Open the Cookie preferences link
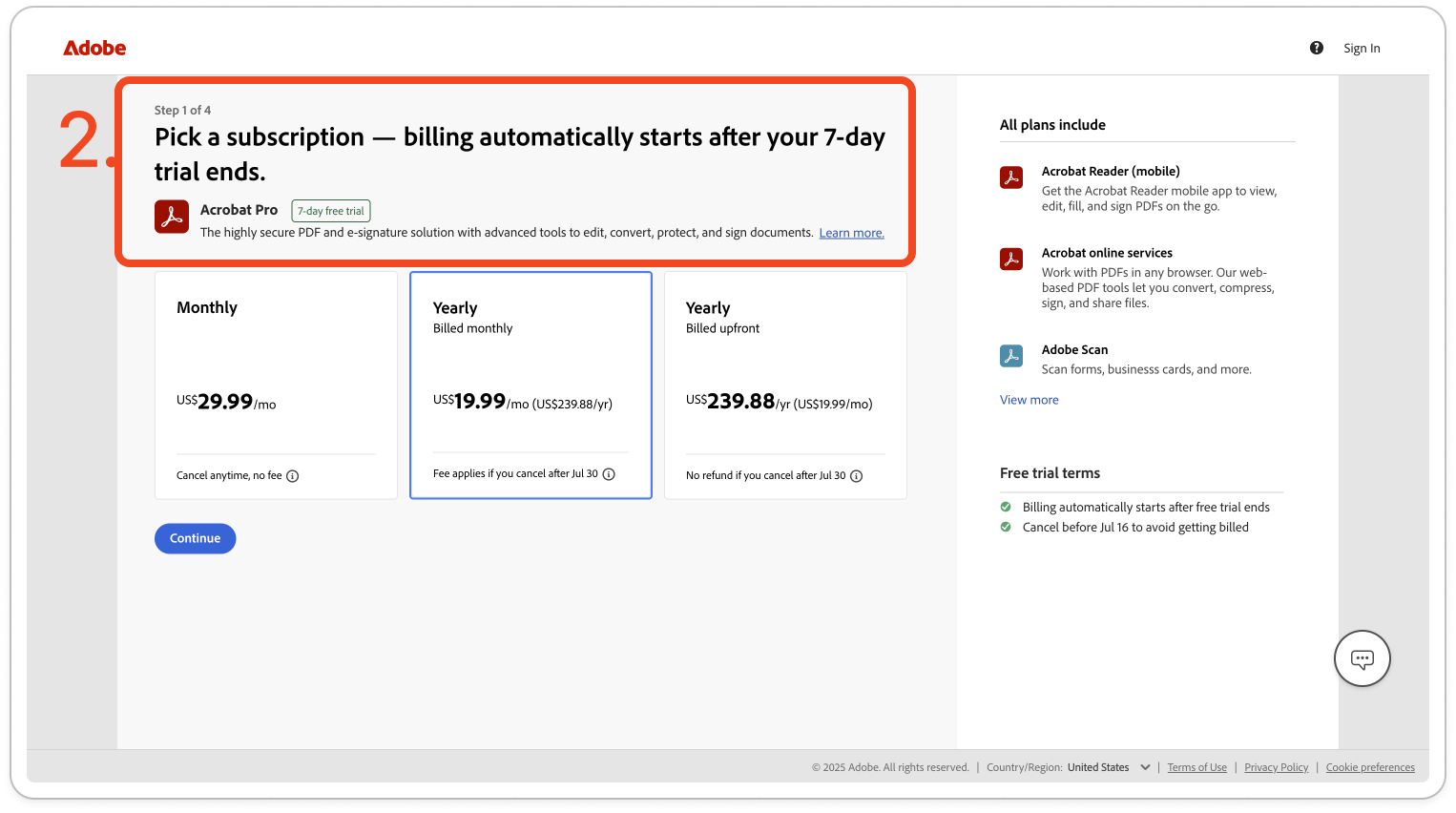Viewport: 1456px width, 813px height. (x=1370, y=767)
